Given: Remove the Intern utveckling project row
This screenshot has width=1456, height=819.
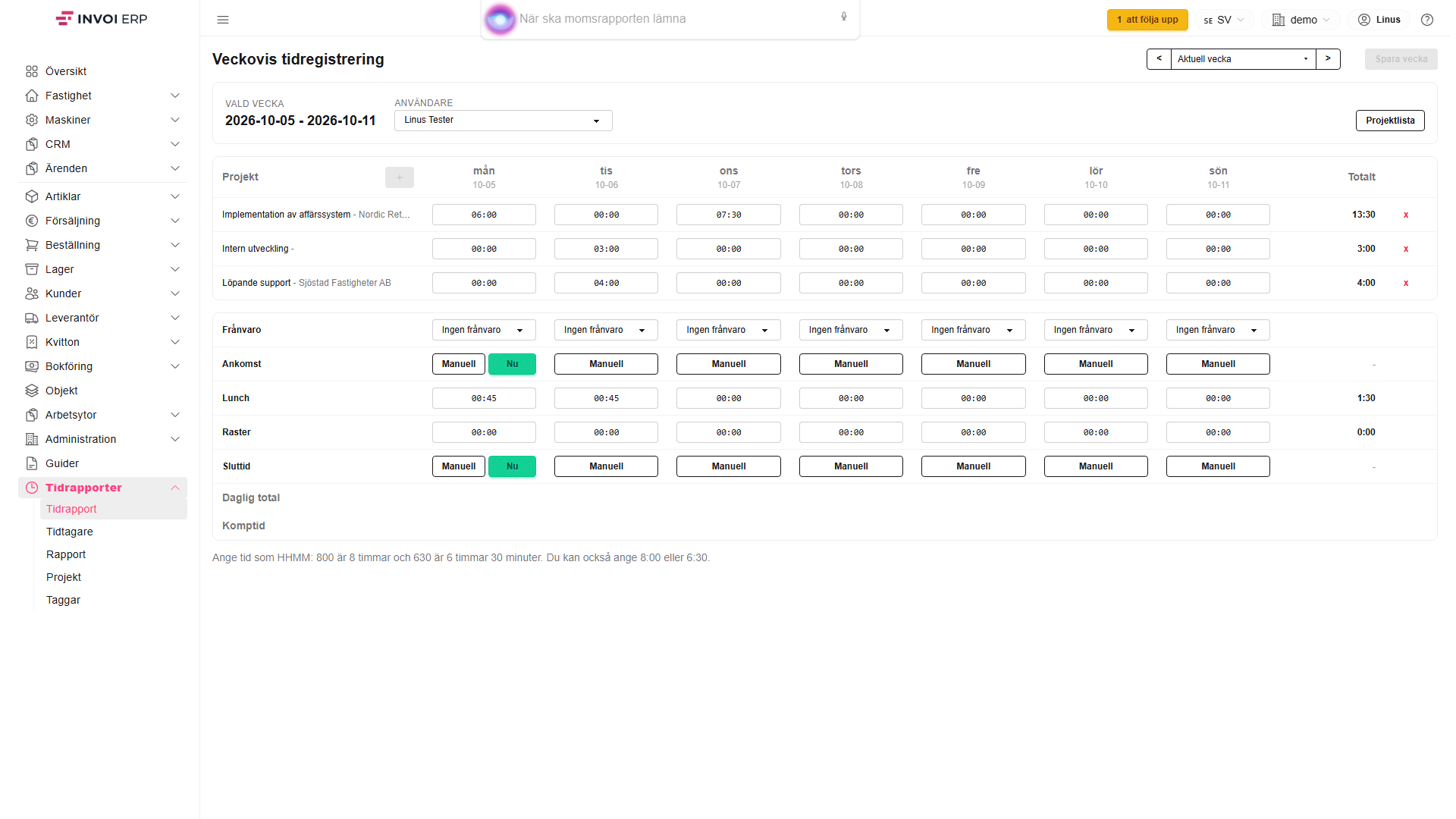Looking at the screenshot, I should [x=1406, y=249].
